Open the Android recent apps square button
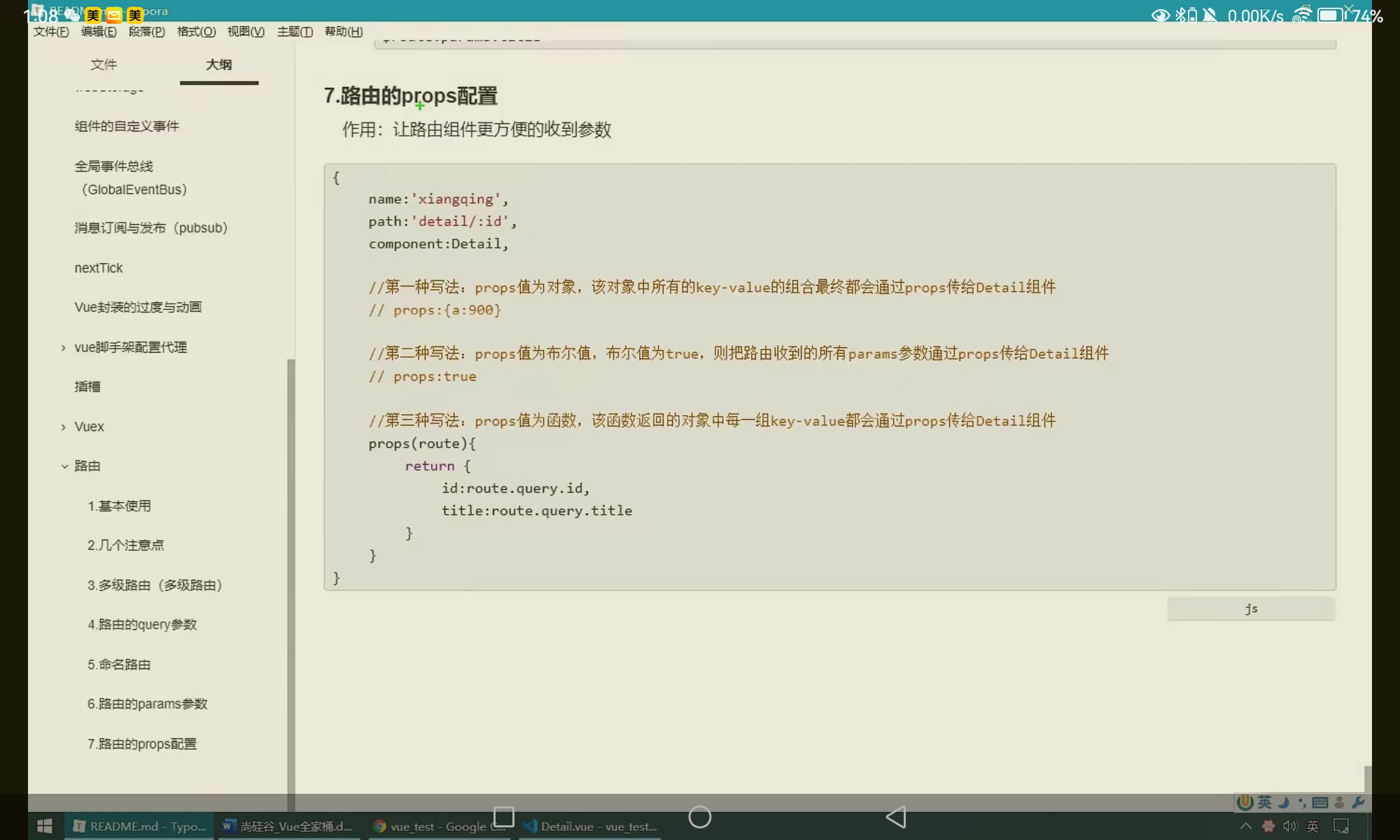The image size is (1400, 840). tap(504, 817)
